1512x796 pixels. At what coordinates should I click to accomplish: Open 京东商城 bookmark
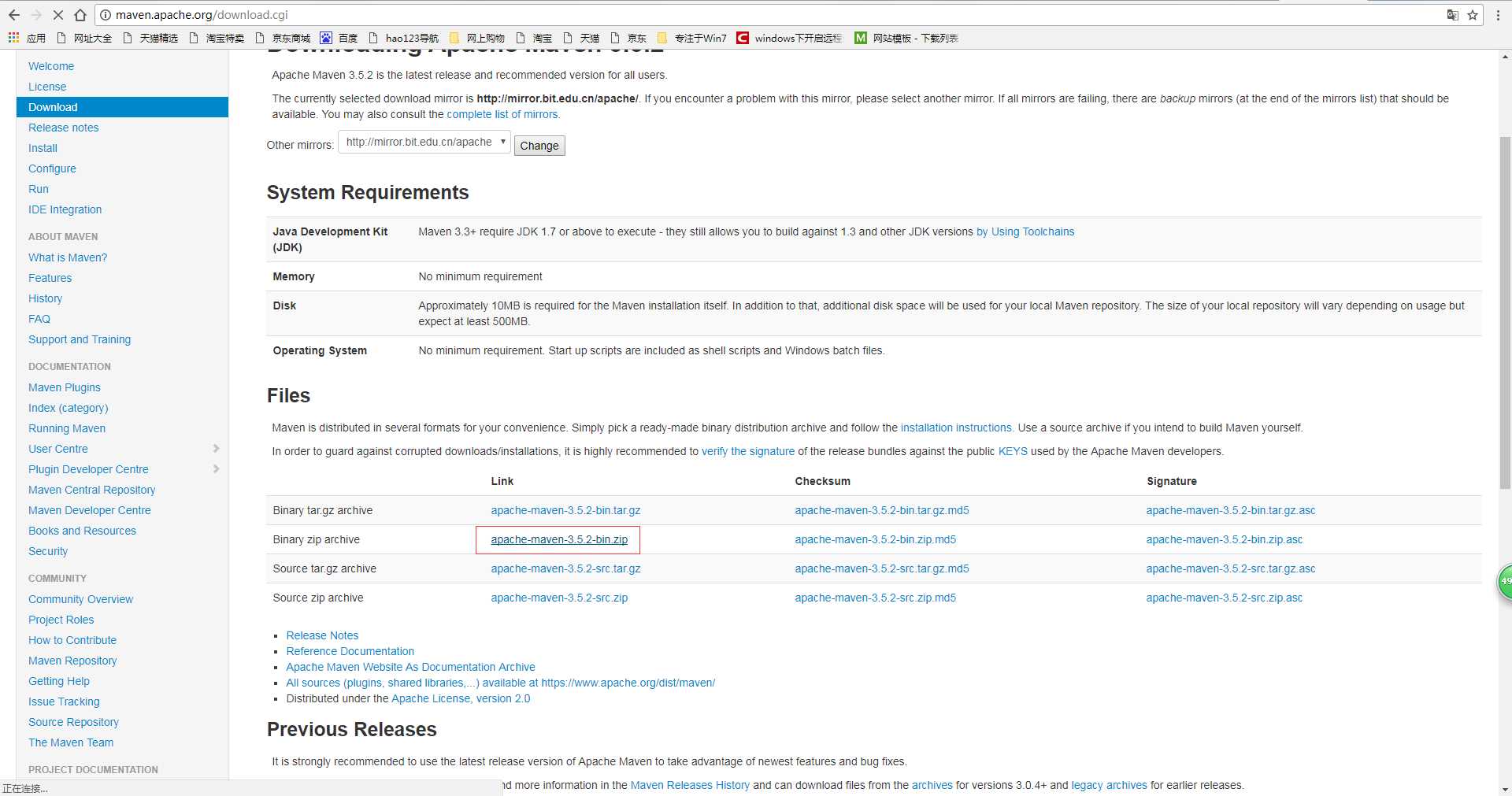[283, 38]
